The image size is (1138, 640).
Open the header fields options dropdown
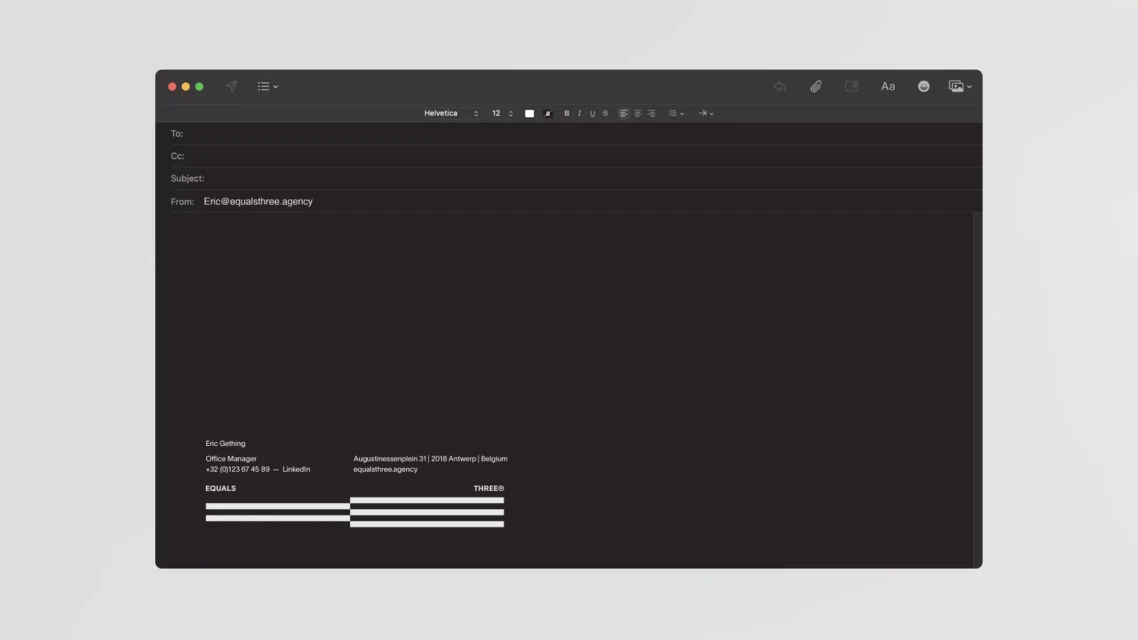pyautogui.click(x=263, y=86)
